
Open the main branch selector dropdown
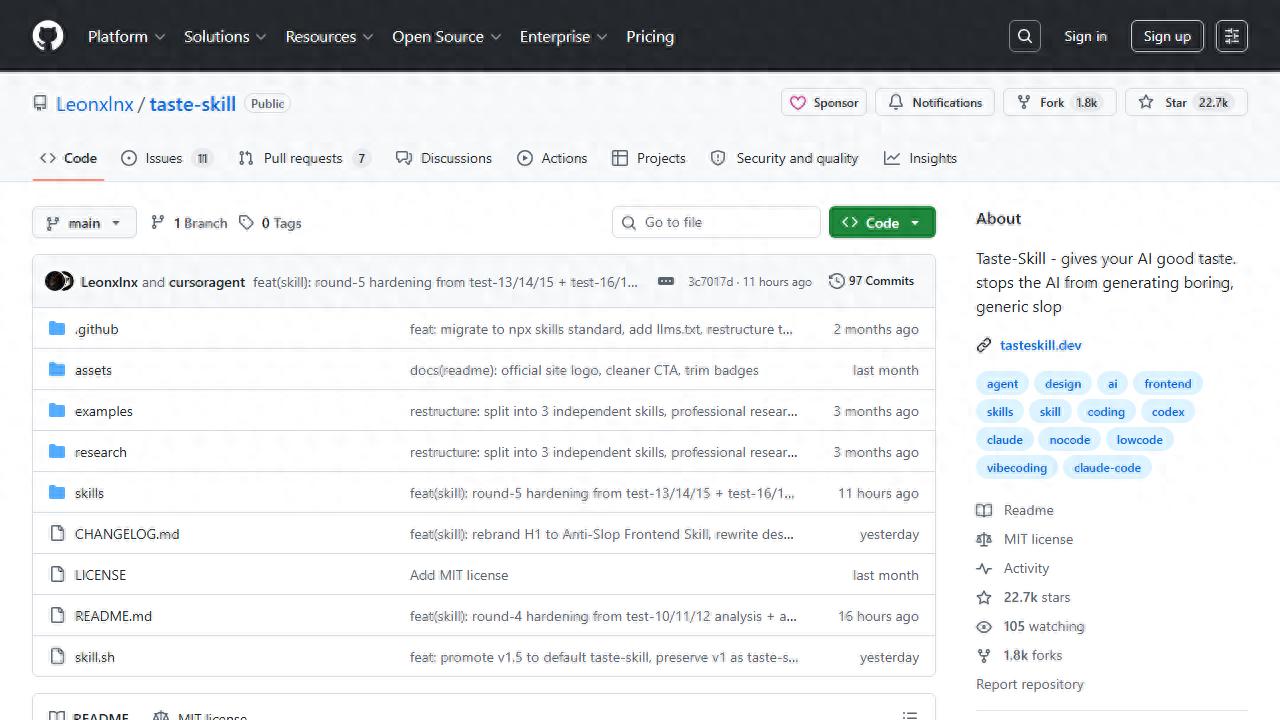(84, 223)
